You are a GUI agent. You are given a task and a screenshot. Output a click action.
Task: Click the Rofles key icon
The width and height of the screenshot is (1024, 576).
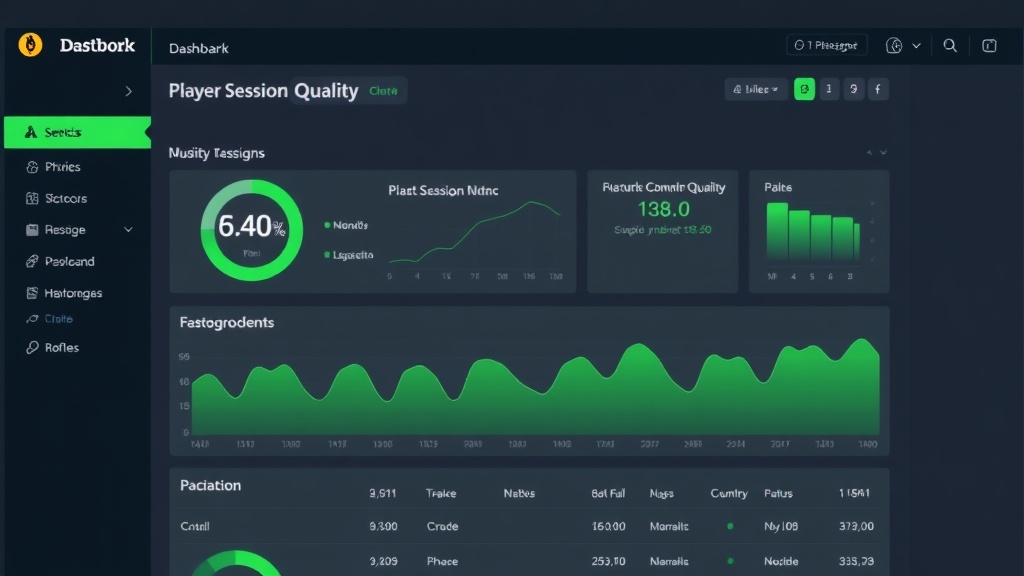(32, 347)
